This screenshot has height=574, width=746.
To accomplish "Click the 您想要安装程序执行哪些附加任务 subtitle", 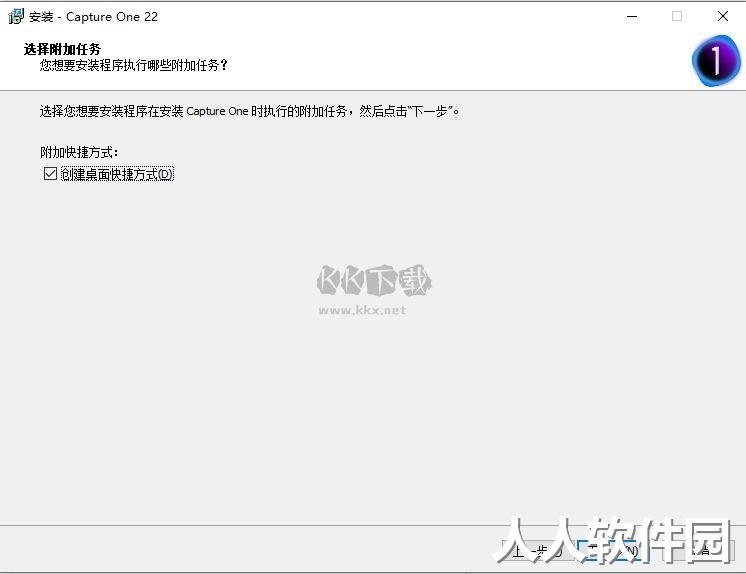I will [134, 65].
